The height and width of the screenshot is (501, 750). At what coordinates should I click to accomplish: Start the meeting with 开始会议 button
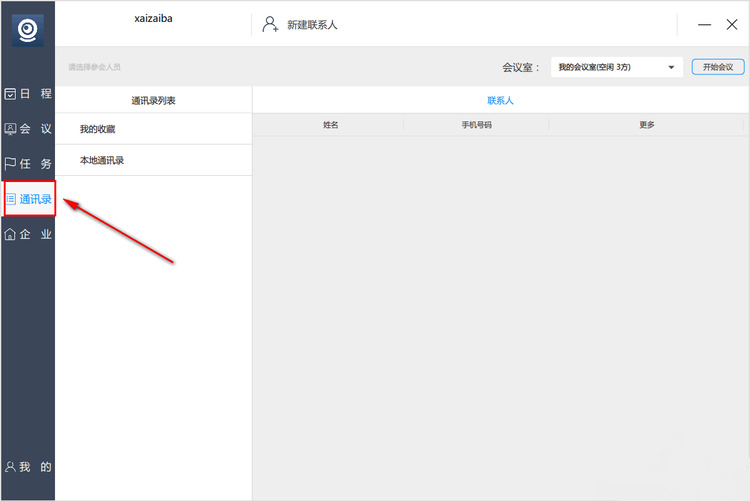pyautogui.click(x=718, y=67)
